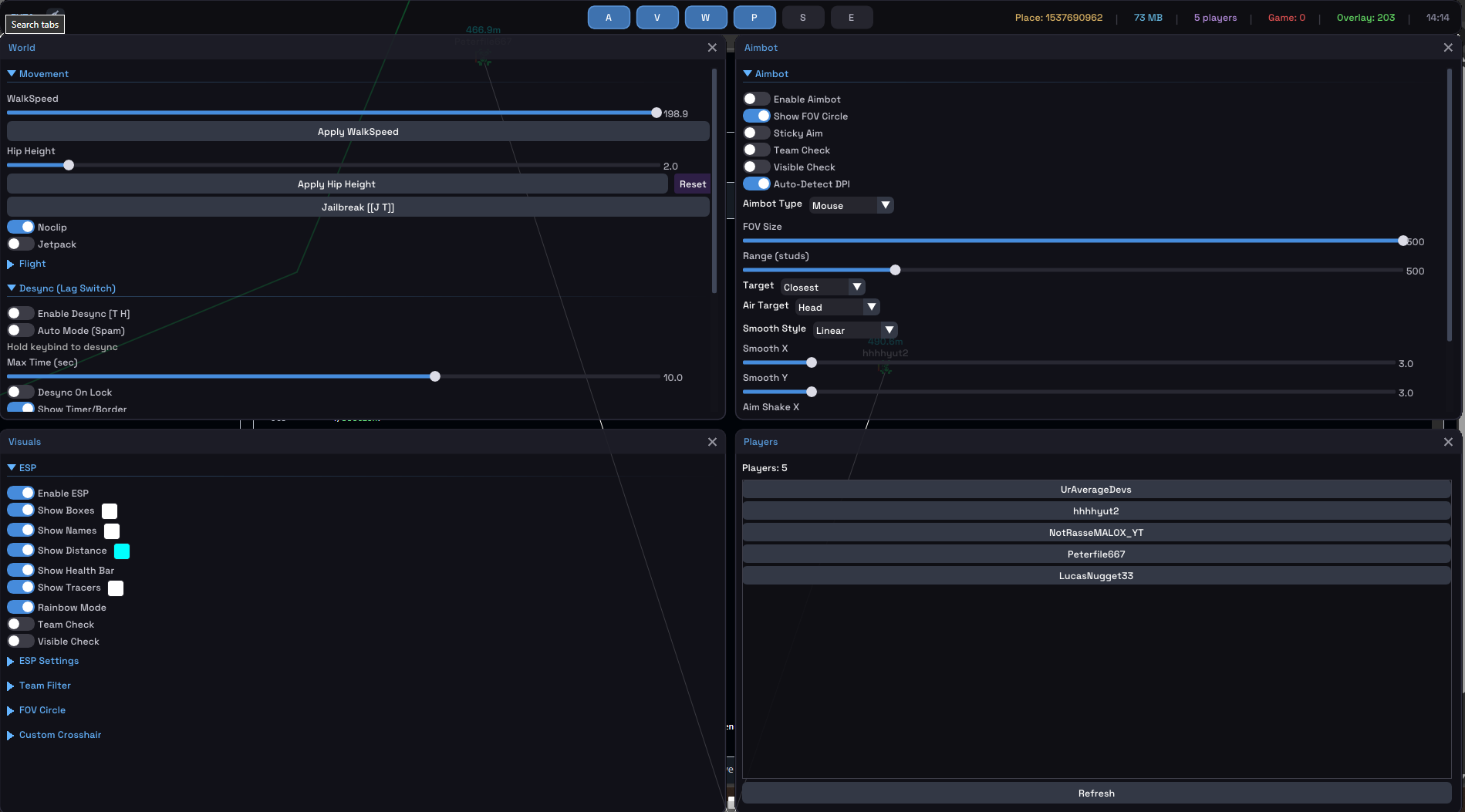
Task: Click the S tab button in the top bar
Action: click(802, 18)
